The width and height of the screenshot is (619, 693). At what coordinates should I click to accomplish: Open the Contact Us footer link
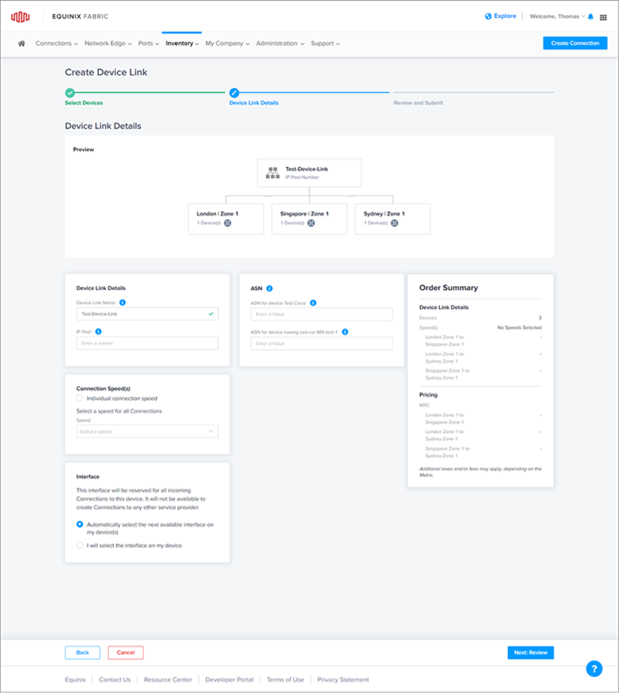pyautogui.click(x=115, y=679)
